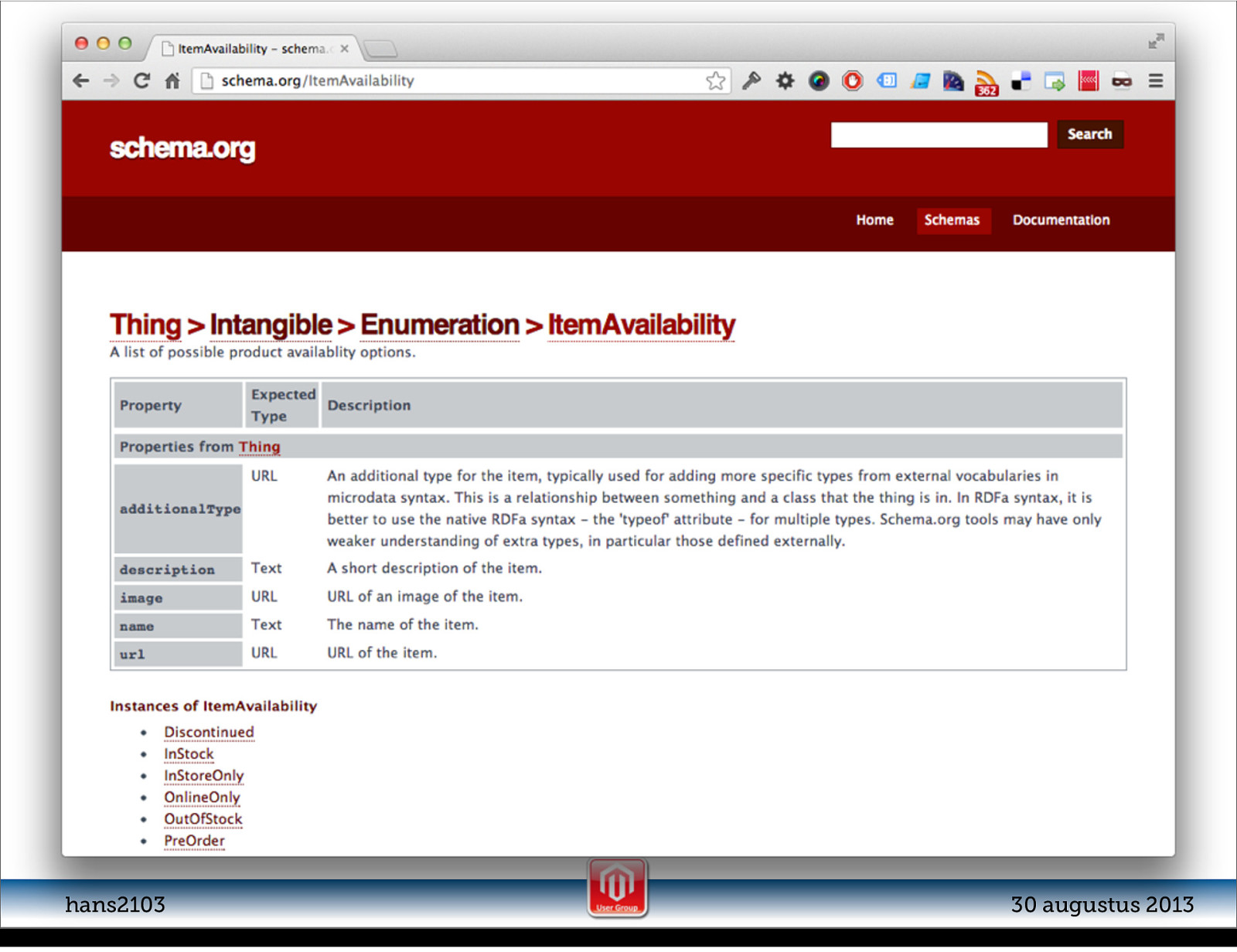
Task: Open the OutOfStock instance link
Action: (203, 818)
